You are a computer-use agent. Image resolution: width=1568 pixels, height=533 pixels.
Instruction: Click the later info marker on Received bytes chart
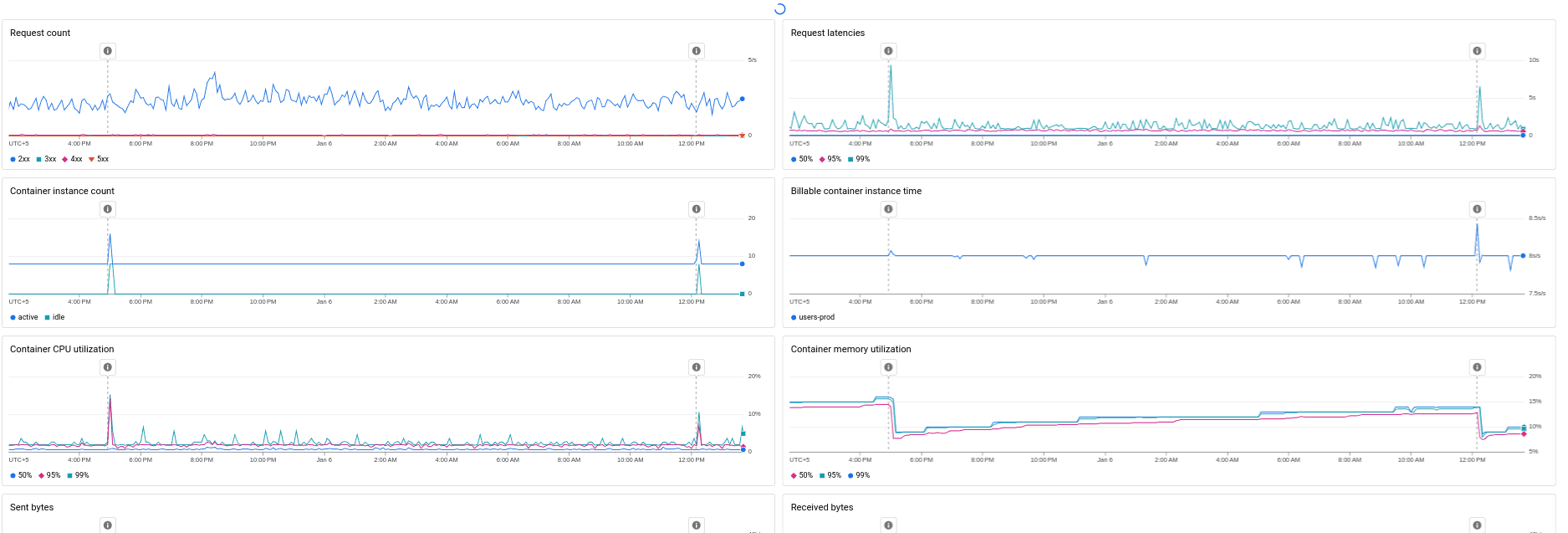point(1477,525)
